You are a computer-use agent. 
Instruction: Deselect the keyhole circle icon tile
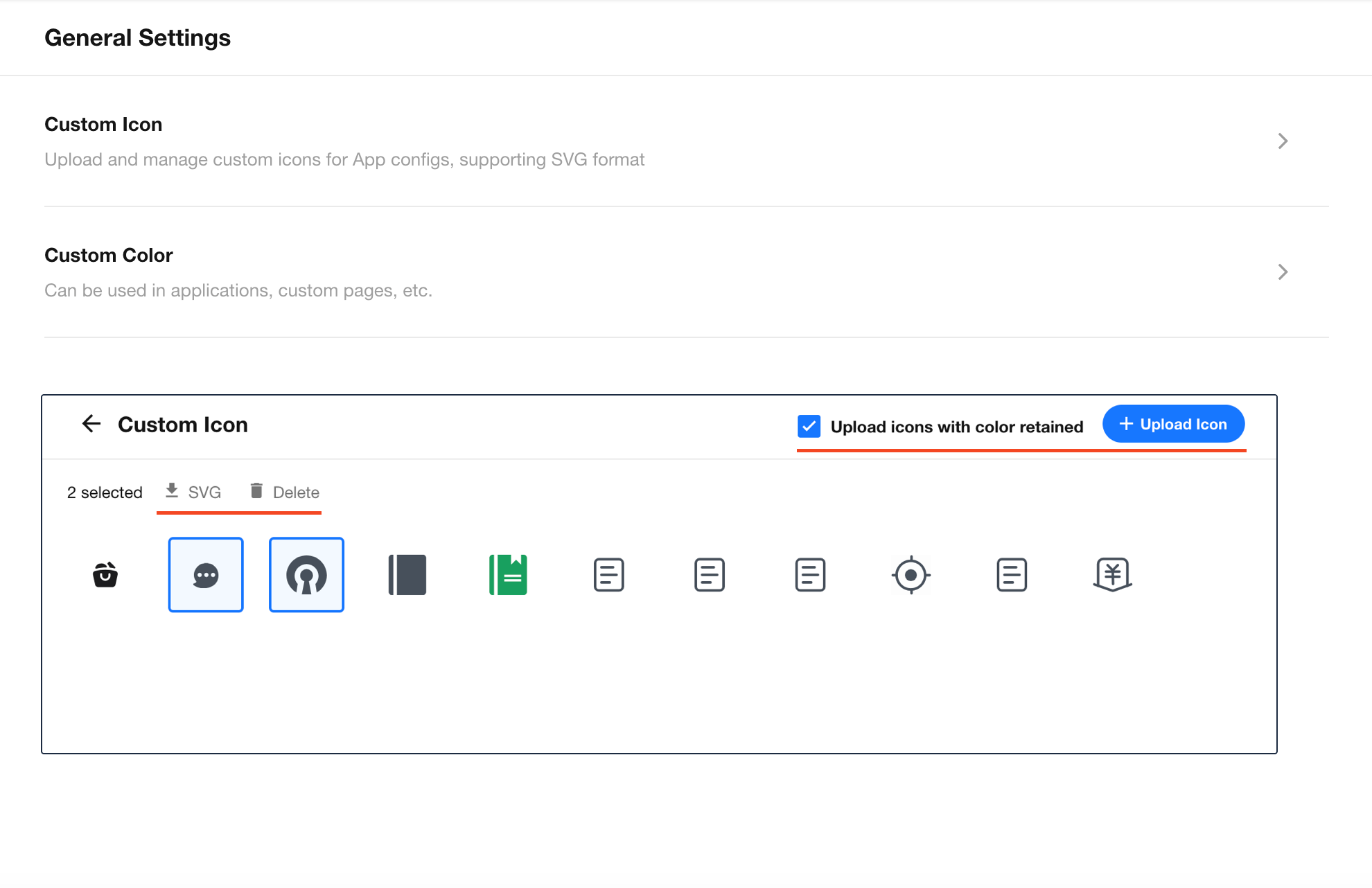tap(306, 575)
